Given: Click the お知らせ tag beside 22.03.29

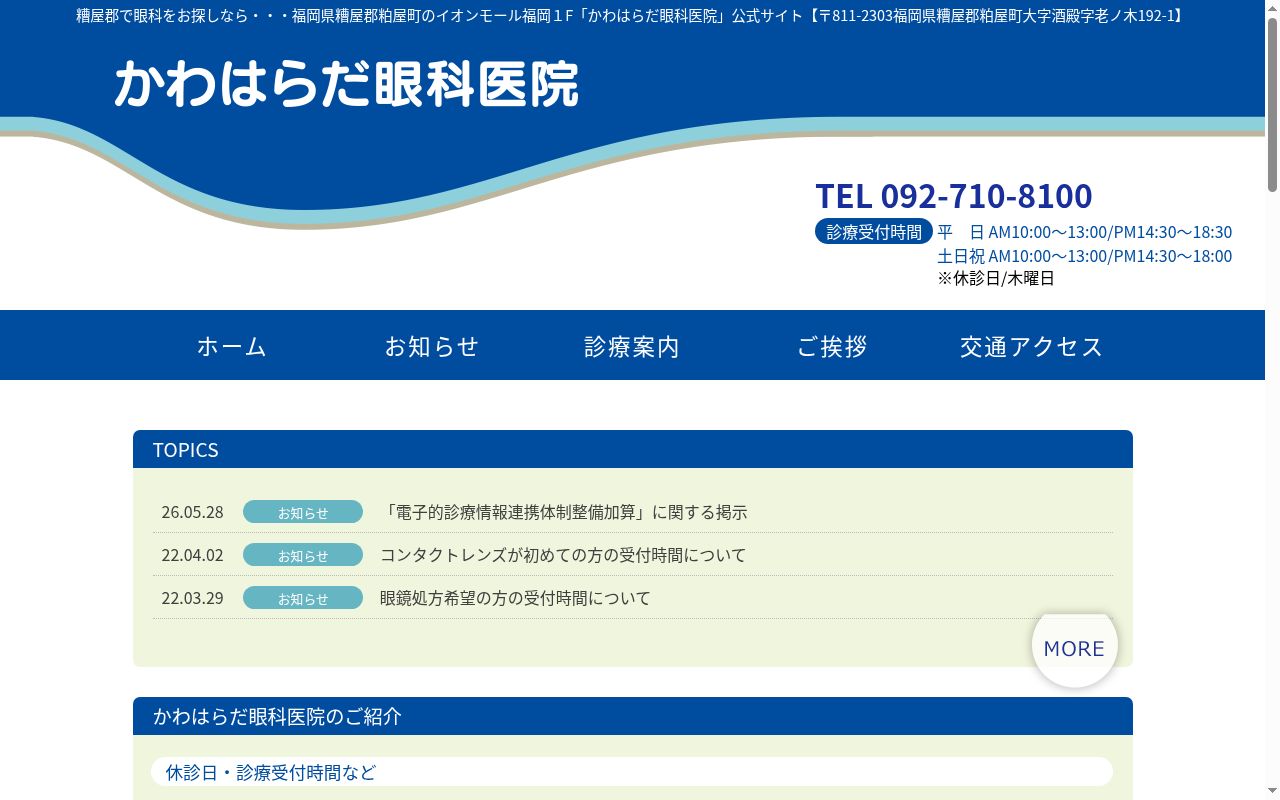Looking at the screenshot, I should click(x=303, y=598).
